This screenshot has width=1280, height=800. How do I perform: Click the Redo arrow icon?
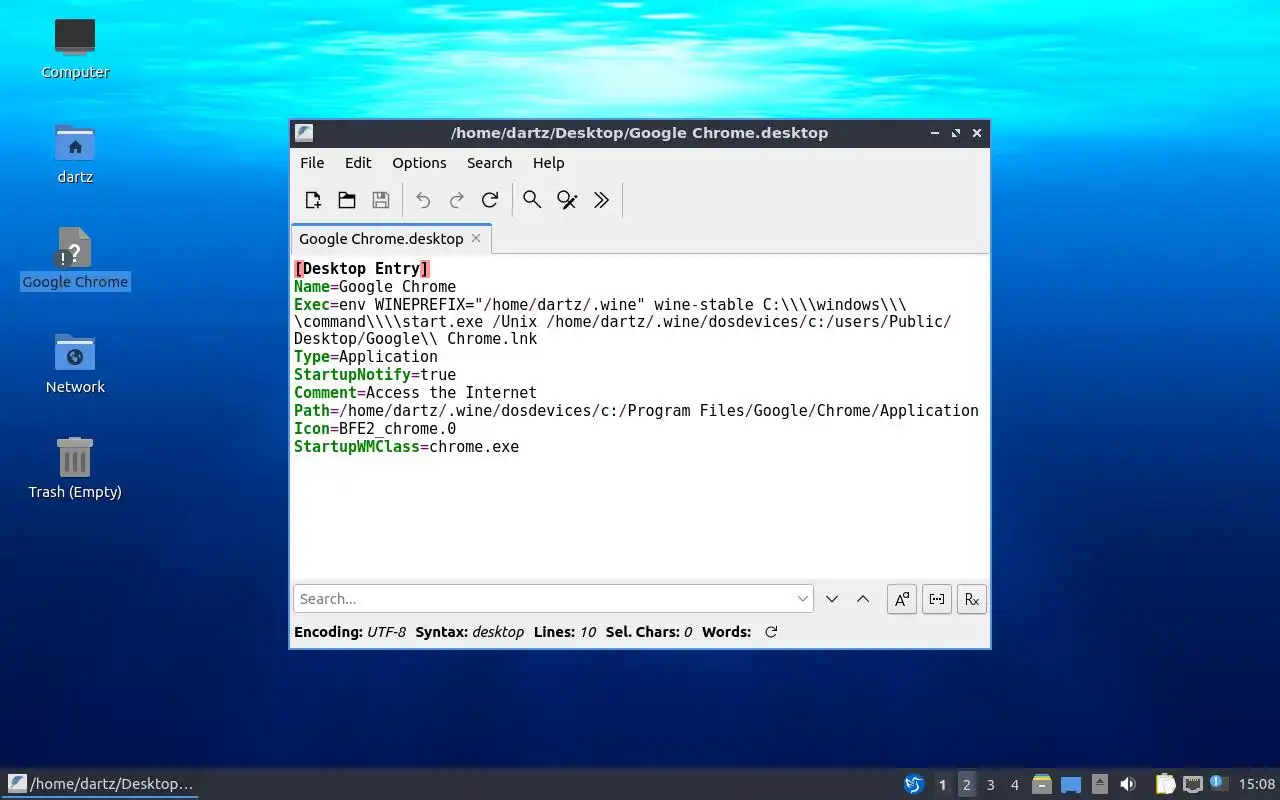click(457, 200)
